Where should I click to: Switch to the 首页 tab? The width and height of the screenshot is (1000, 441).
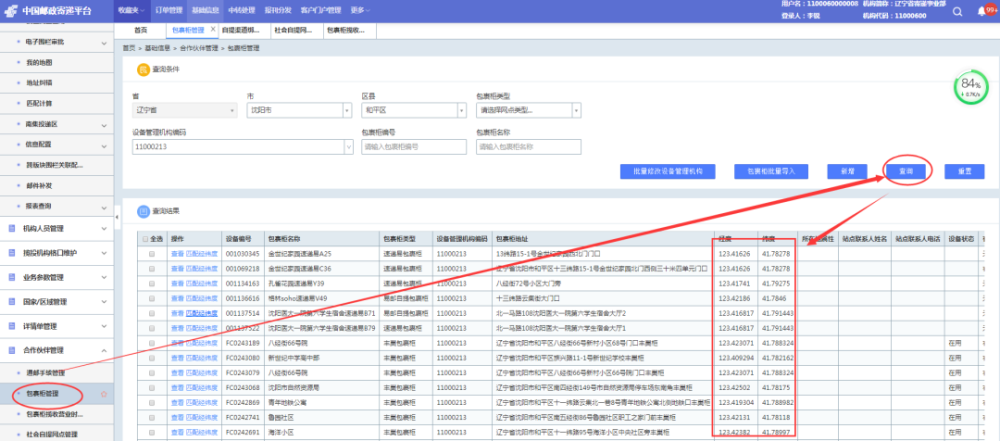pos(140,30)
